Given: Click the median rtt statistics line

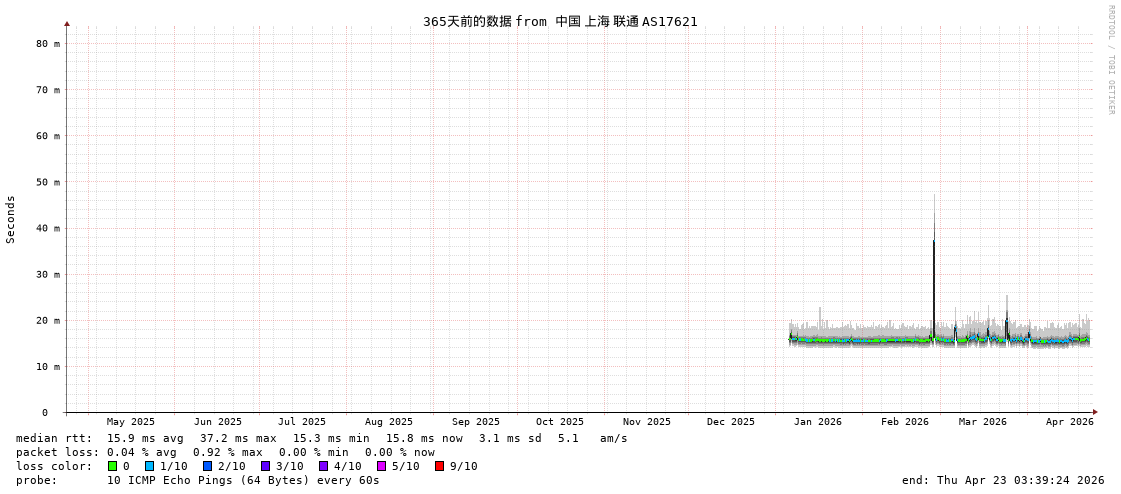Looking at the screenshot, I should pyautogui.click(x=321, y=438).
